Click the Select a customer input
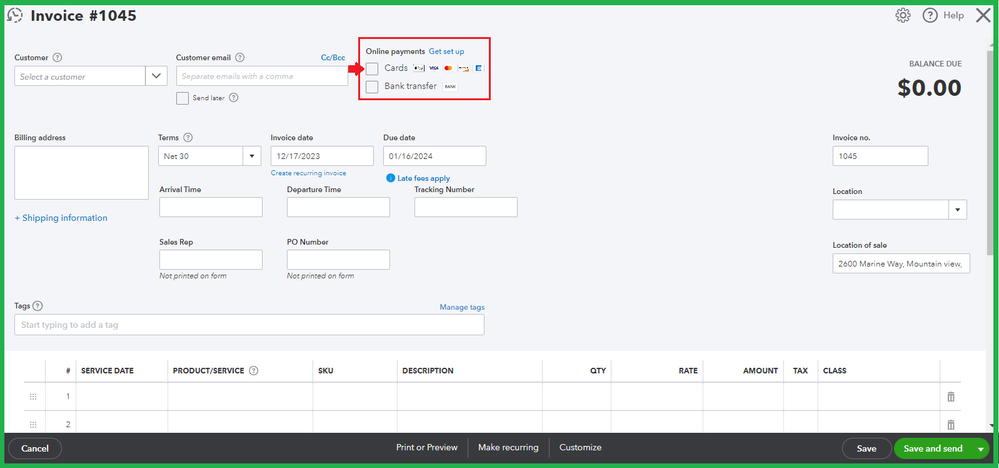 click(80, 76)
